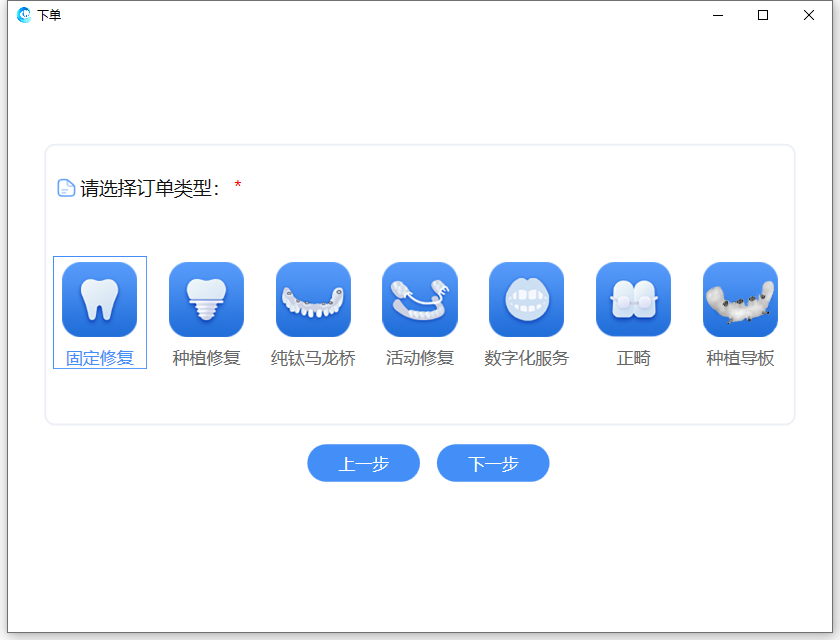Go back with the 上一步 button
840x640 pixels.
[363, 463]
